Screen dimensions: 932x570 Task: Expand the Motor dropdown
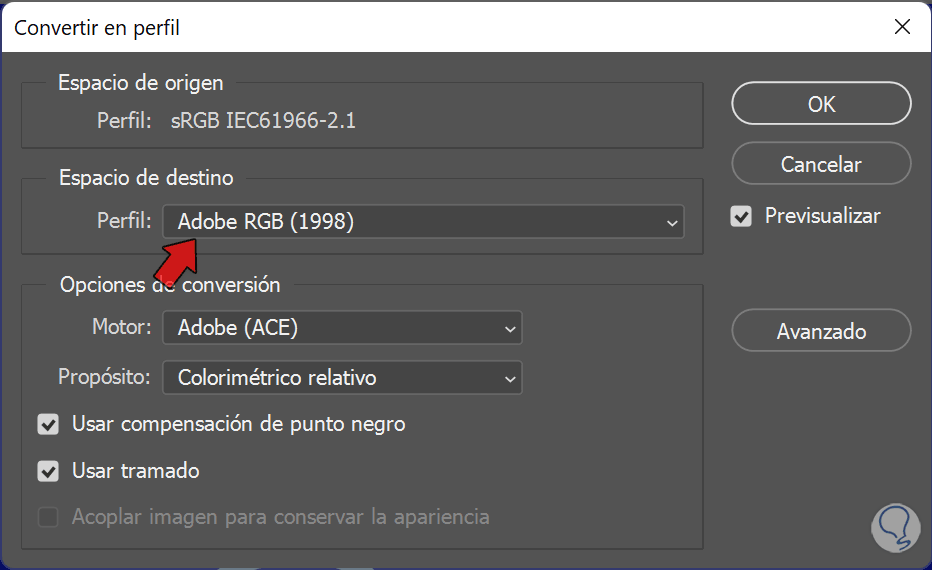(x=342, y=327)
